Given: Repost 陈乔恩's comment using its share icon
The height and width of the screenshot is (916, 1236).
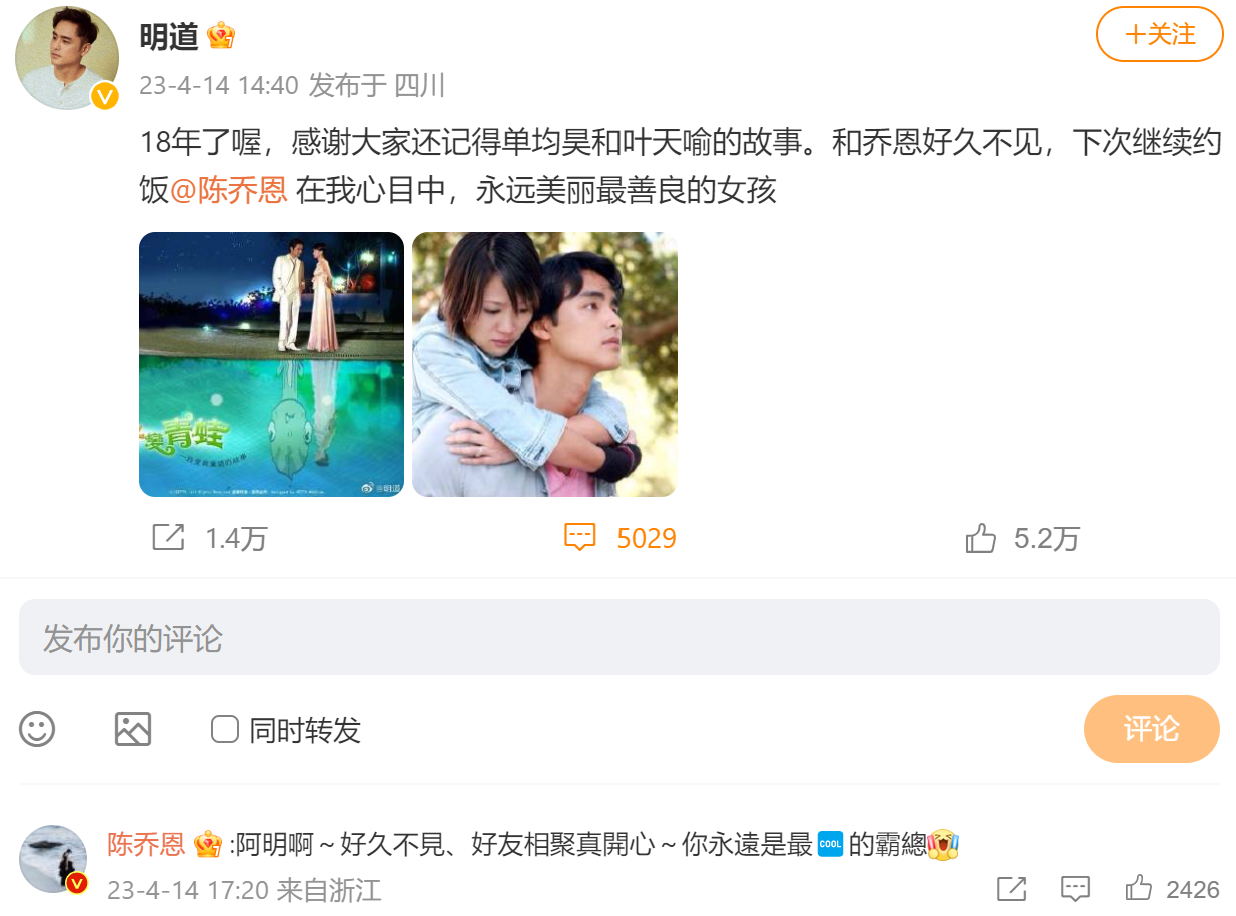Looking at the screenshot, I should [x=1012, y=888].
